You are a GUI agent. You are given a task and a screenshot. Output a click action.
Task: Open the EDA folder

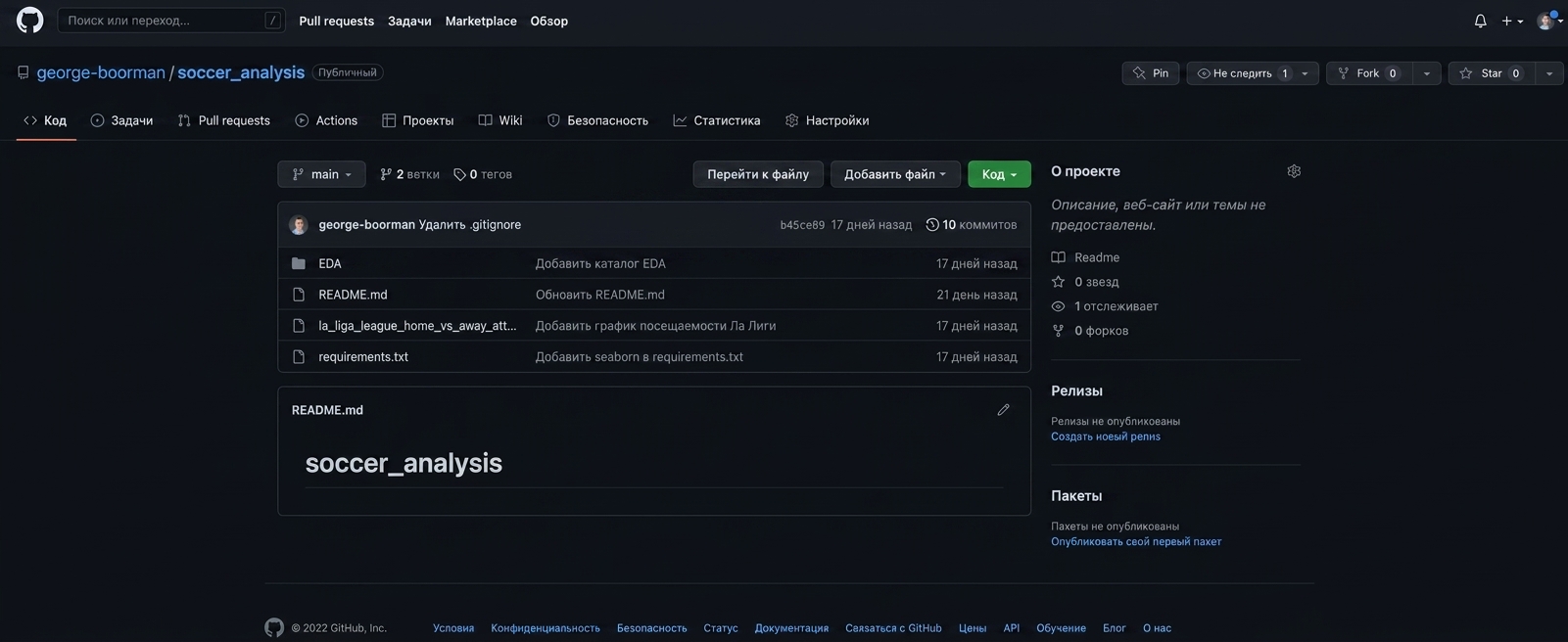330,263
